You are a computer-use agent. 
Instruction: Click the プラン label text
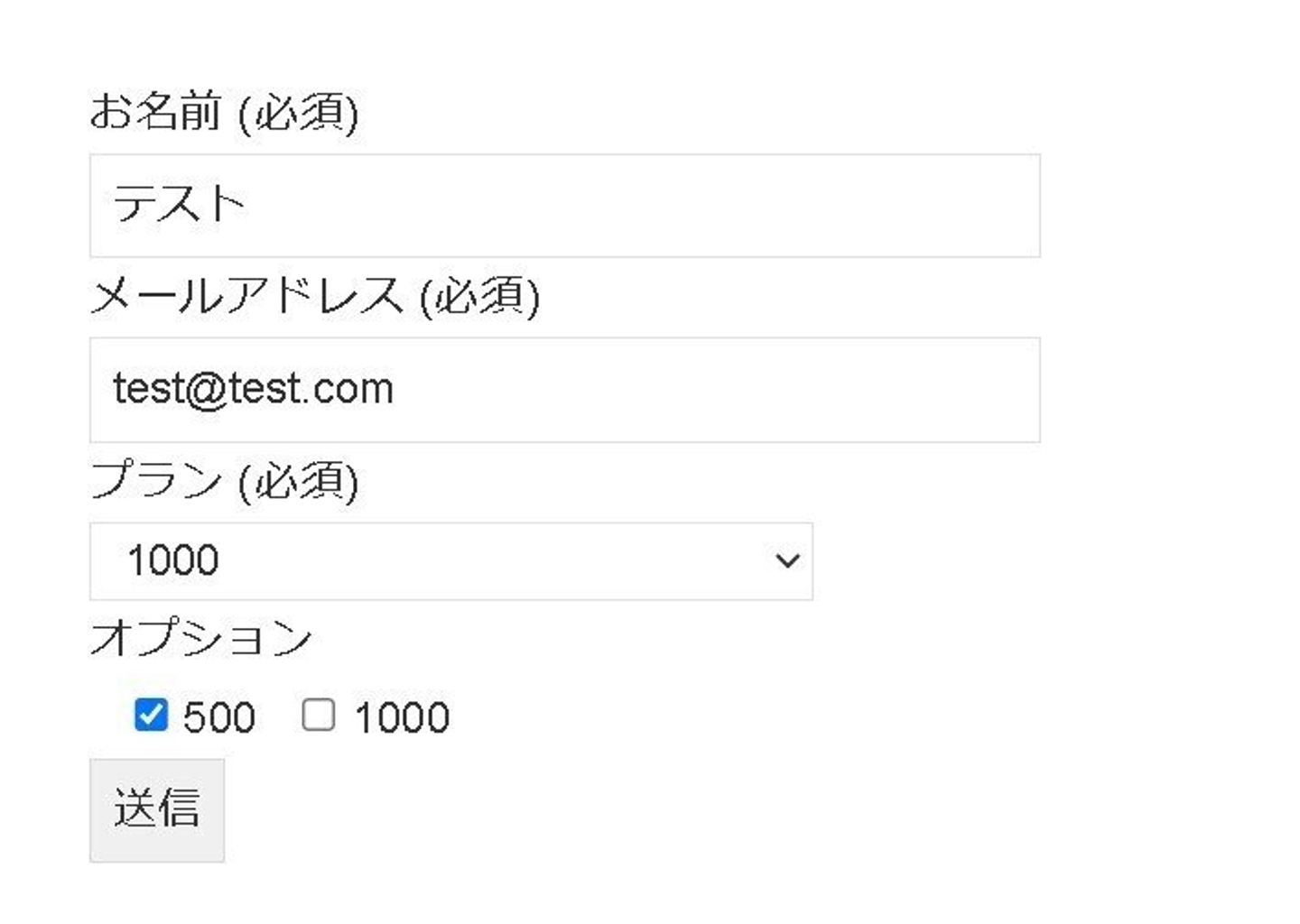click(x=155, y=479)
